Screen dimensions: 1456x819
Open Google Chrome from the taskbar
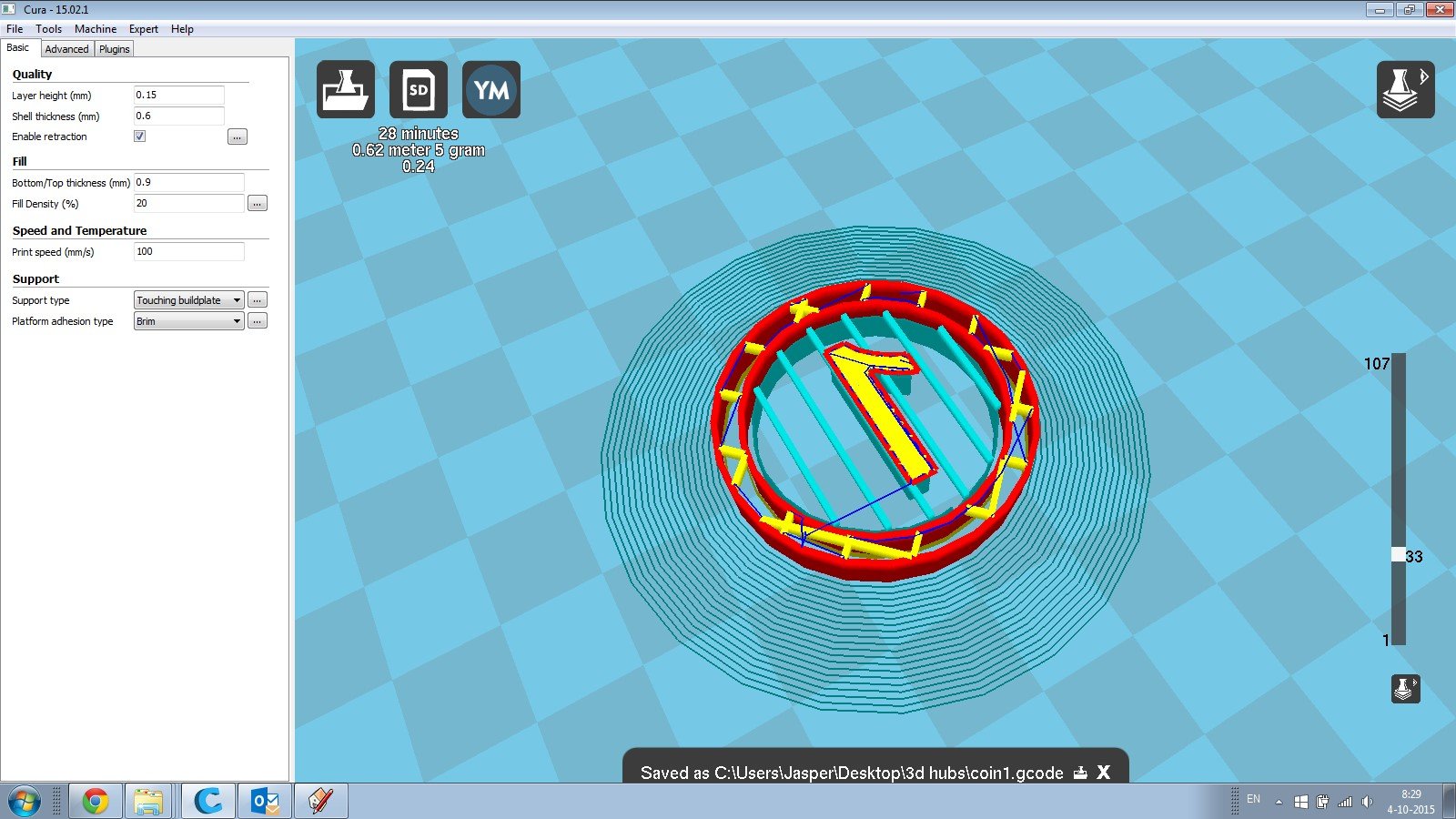pos(96,801)
